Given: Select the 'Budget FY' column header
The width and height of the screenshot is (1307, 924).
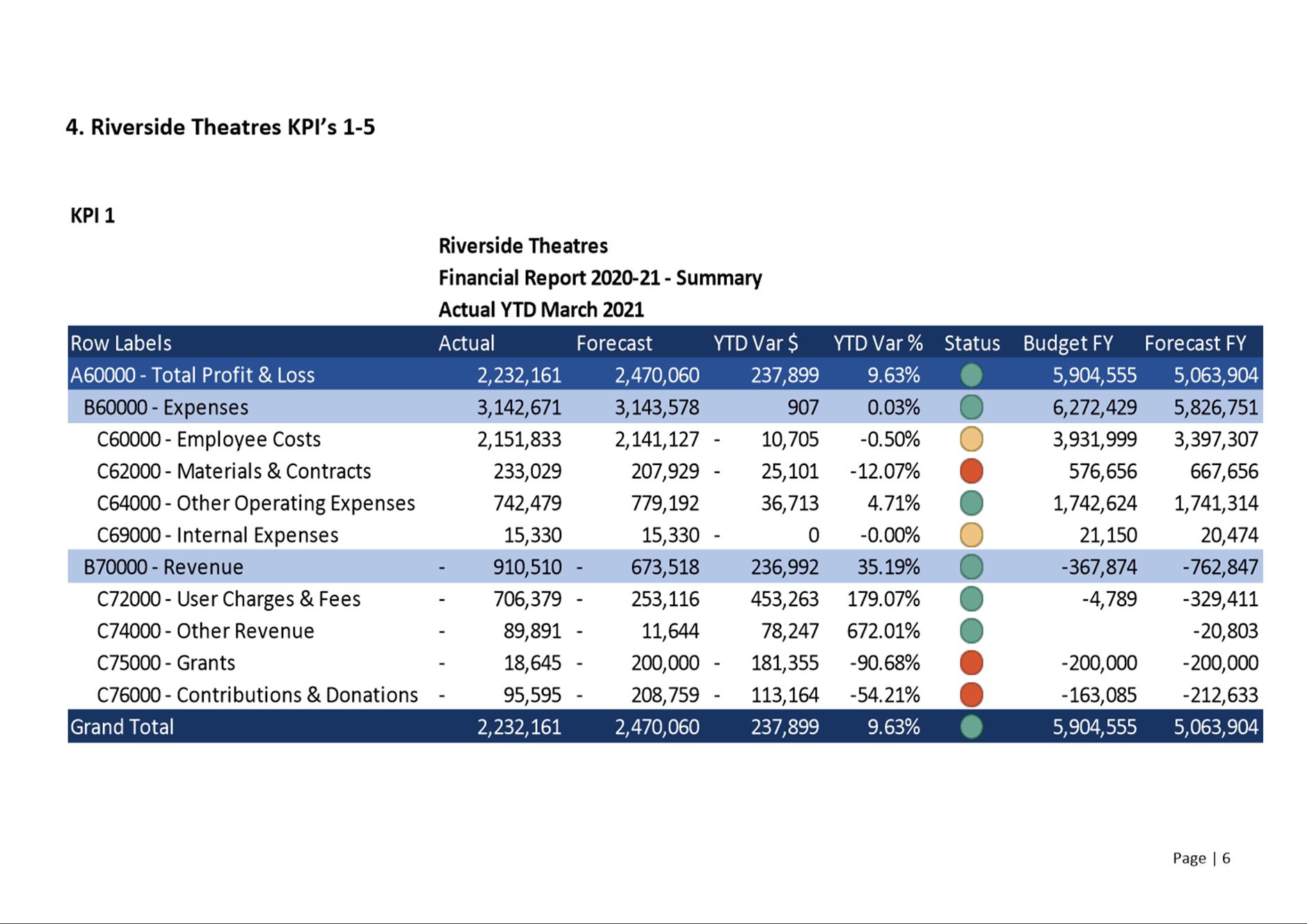Looking at the screenshot, I should tap(1068, 343).
